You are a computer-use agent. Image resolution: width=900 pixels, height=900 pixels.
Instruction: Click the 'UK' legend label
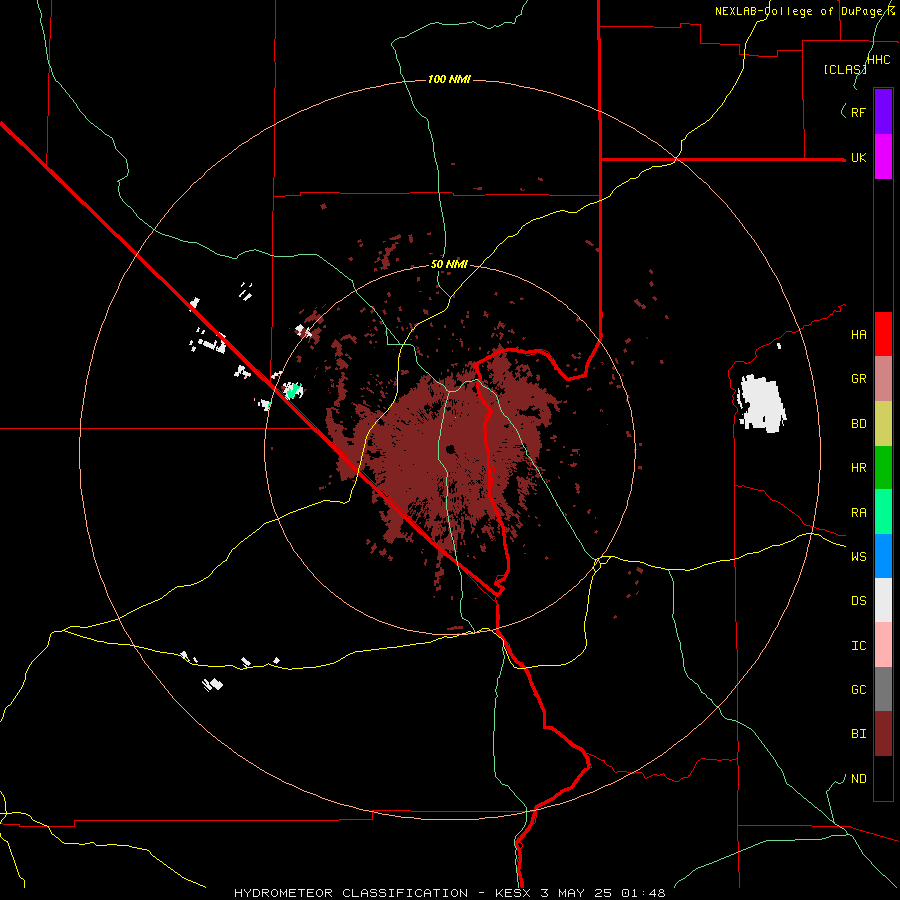coord(859,157)
